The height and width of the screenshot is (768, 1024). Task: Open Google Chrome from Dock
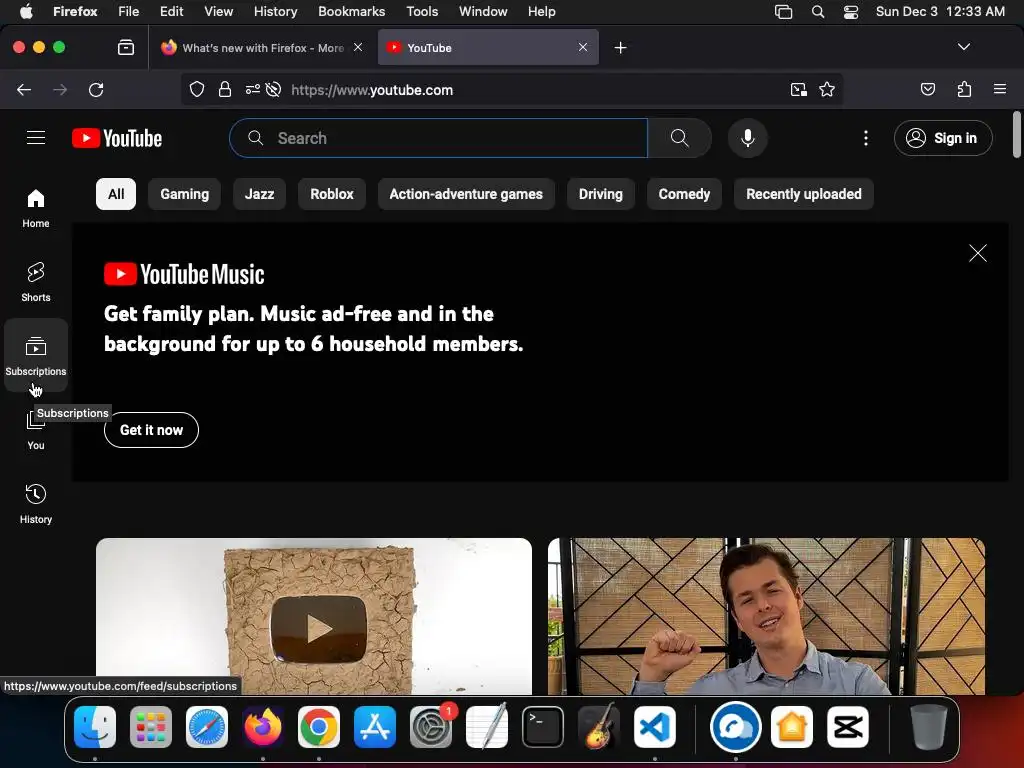pos(319,727)
